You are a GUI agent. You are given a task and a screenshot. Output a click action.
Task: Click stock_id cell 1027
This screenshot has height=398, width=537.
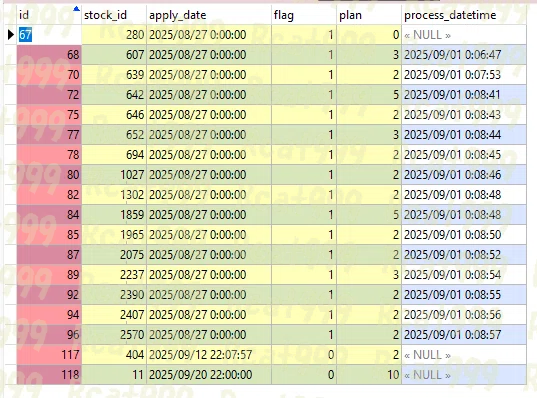(114, 175)
